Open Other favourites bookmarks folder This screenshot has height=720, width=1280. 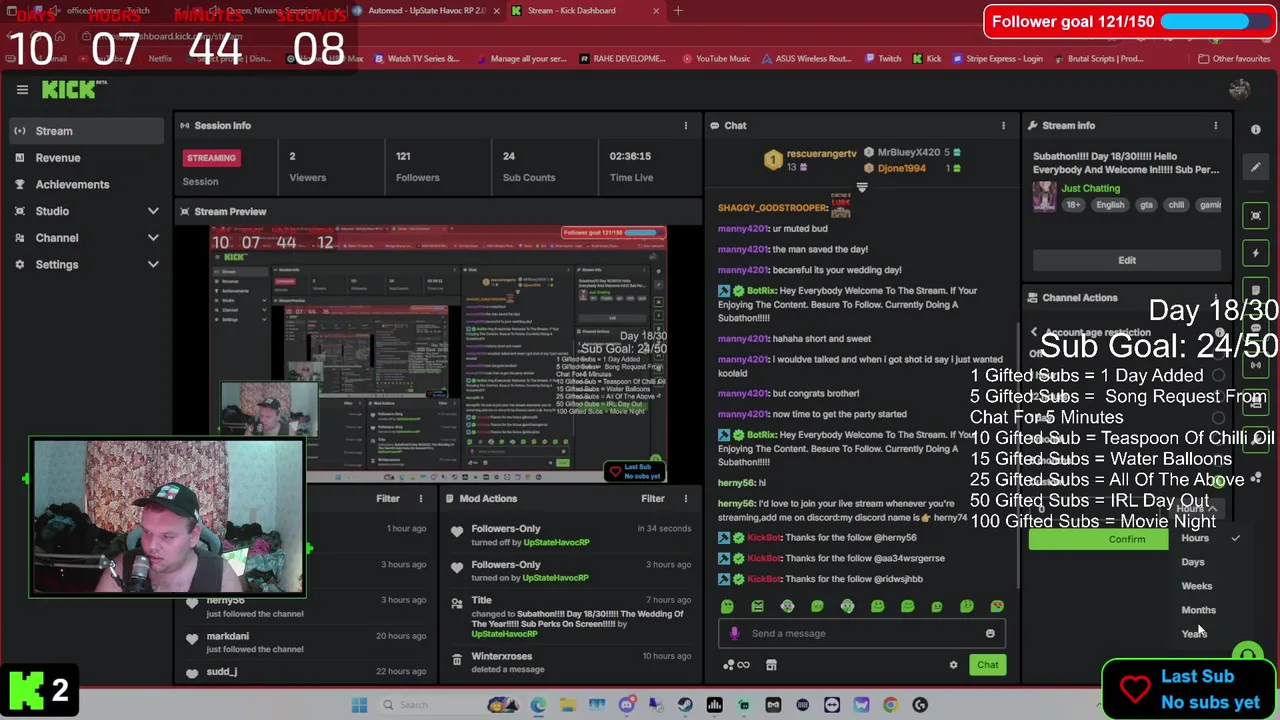tap(1234, 59)
